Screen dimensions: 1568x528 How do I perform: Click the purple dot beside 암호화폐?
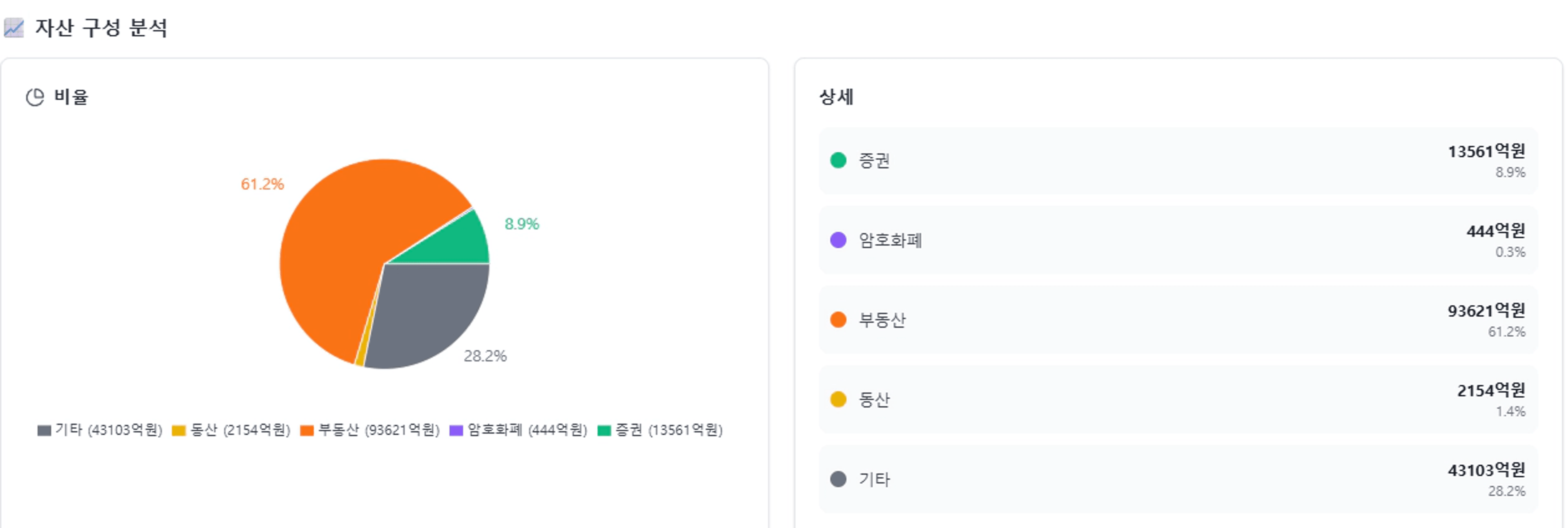[837, 240]
